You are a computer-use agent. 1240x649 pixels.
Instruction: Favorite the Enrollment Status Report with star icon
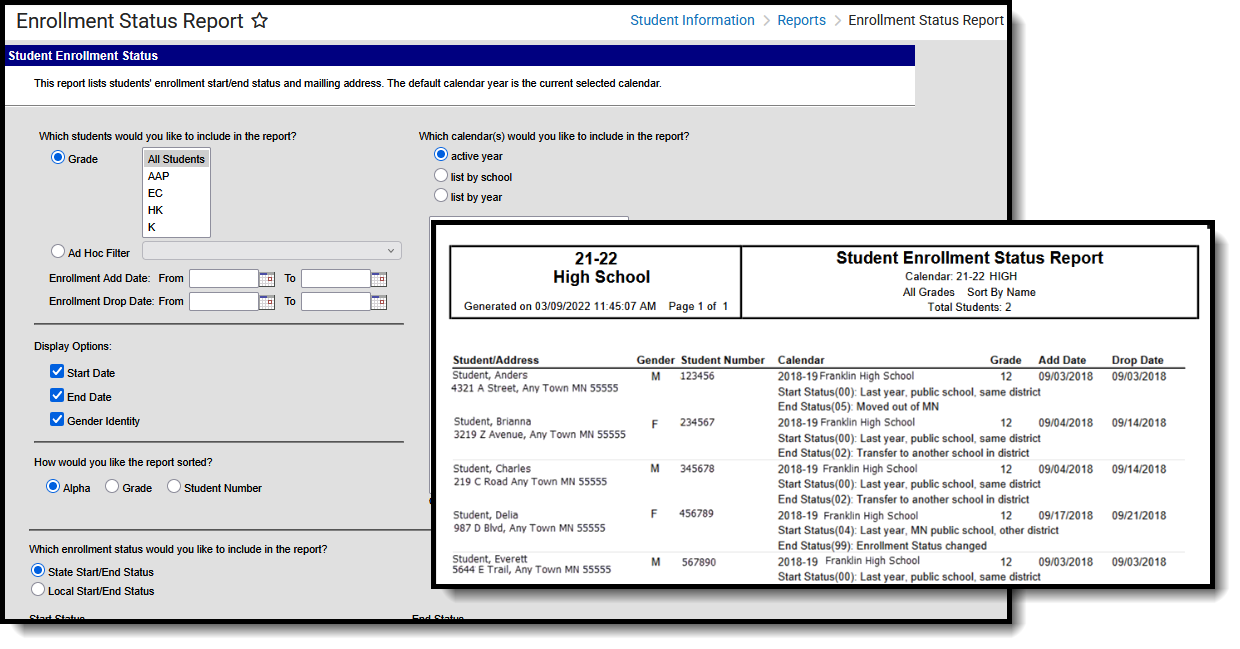[x=259, y=20]
